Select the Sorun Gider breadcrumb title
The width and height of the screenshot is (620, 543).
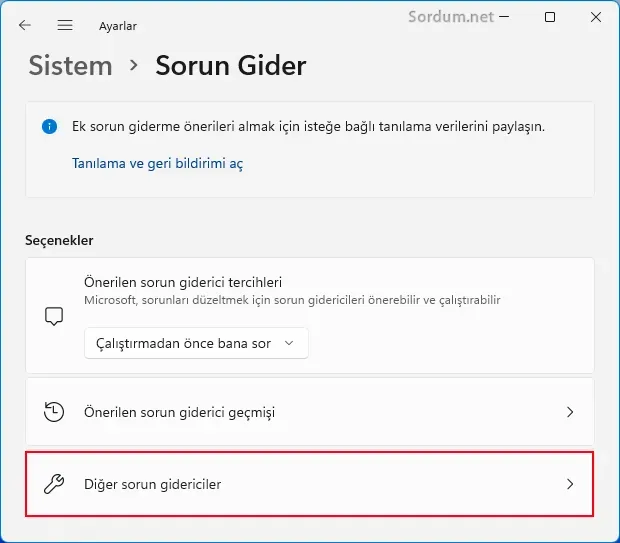click(231, 65)
